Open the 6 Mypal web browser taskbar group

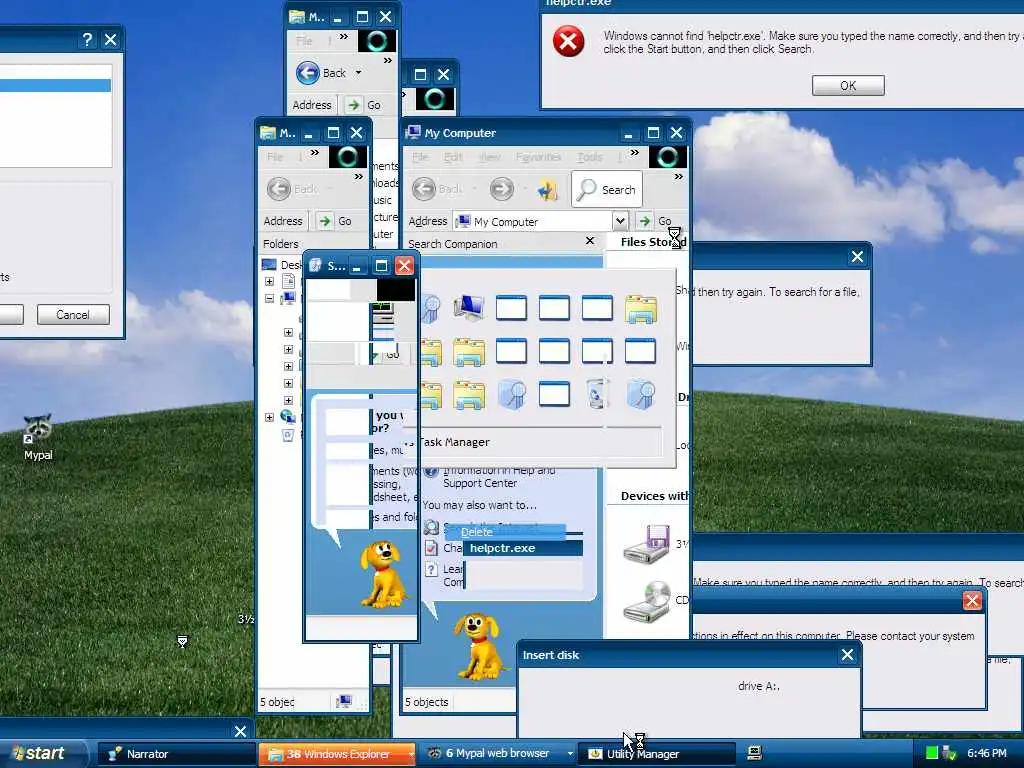pyautogui.click(x=498, y=754)
